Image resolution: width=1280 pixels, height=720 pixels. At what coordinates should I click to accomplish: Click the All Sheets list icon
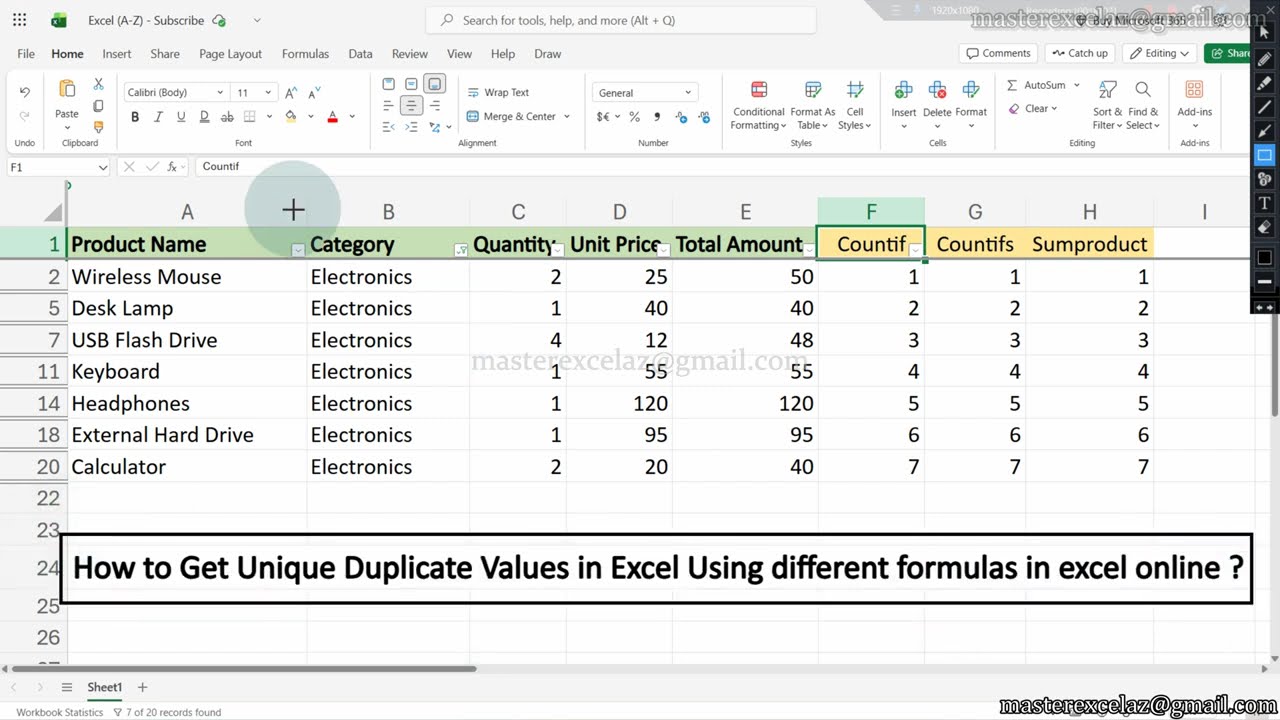(67, 687)
